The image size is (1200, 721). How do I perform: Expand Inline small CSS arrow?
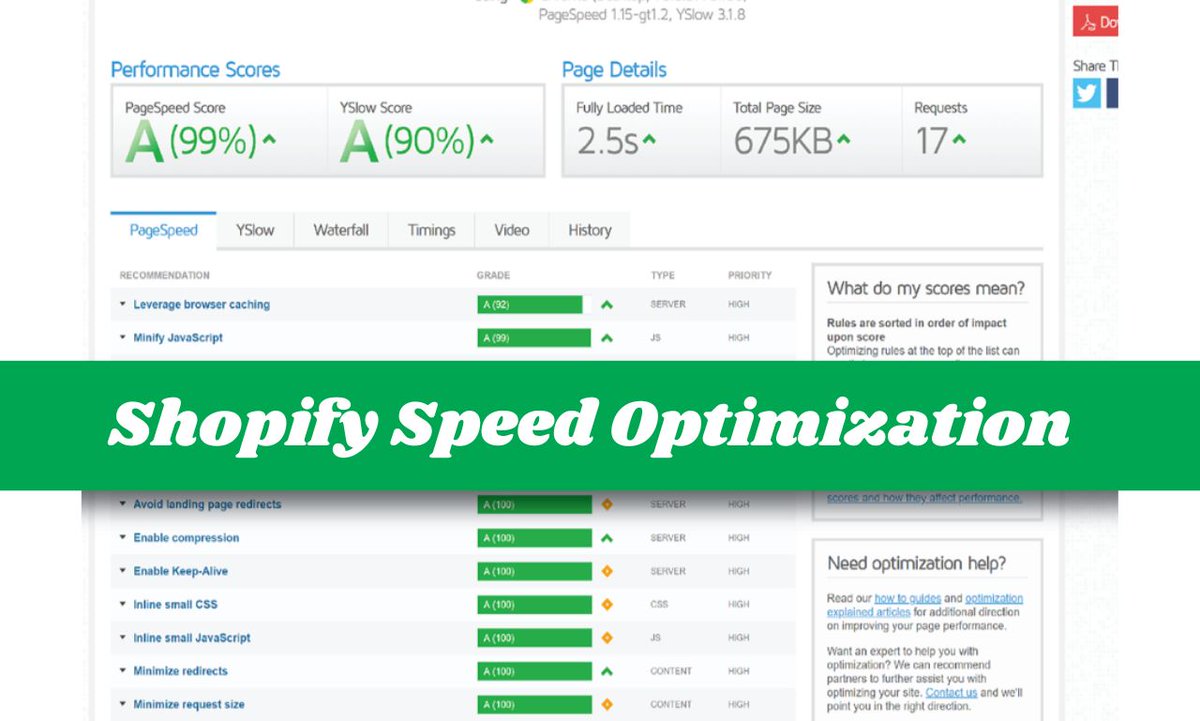pyautogui.click(x=122, y=605)
